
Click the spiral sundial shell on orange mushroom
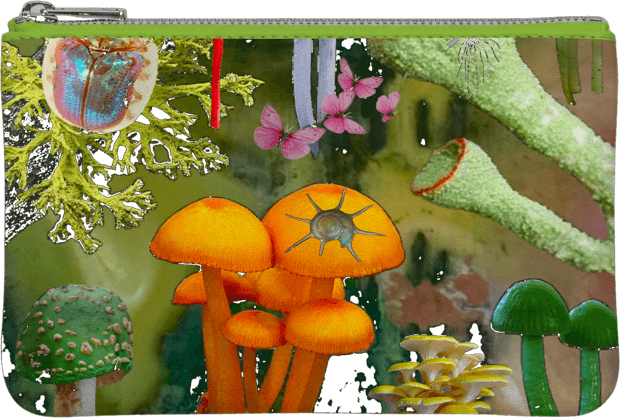coord(333,225)
